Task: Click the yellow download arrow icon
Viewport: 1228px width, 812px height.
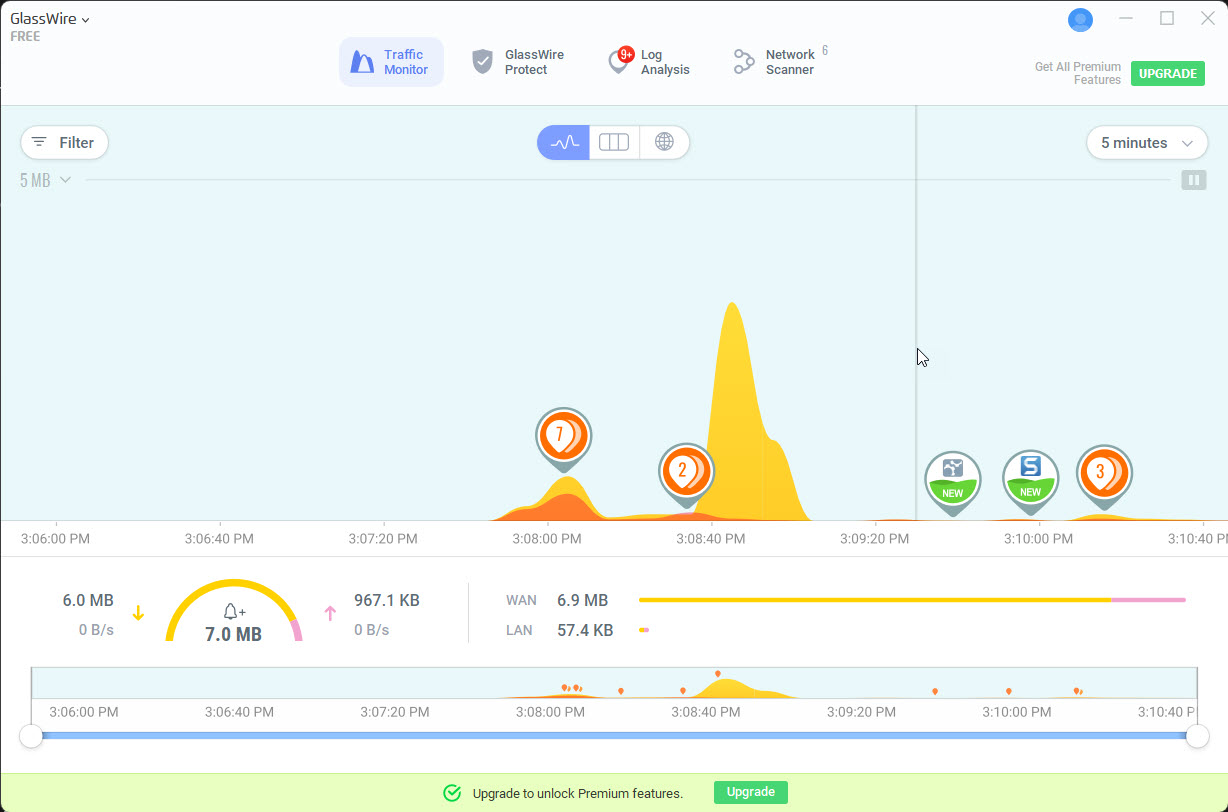Action: coord(138,614)
